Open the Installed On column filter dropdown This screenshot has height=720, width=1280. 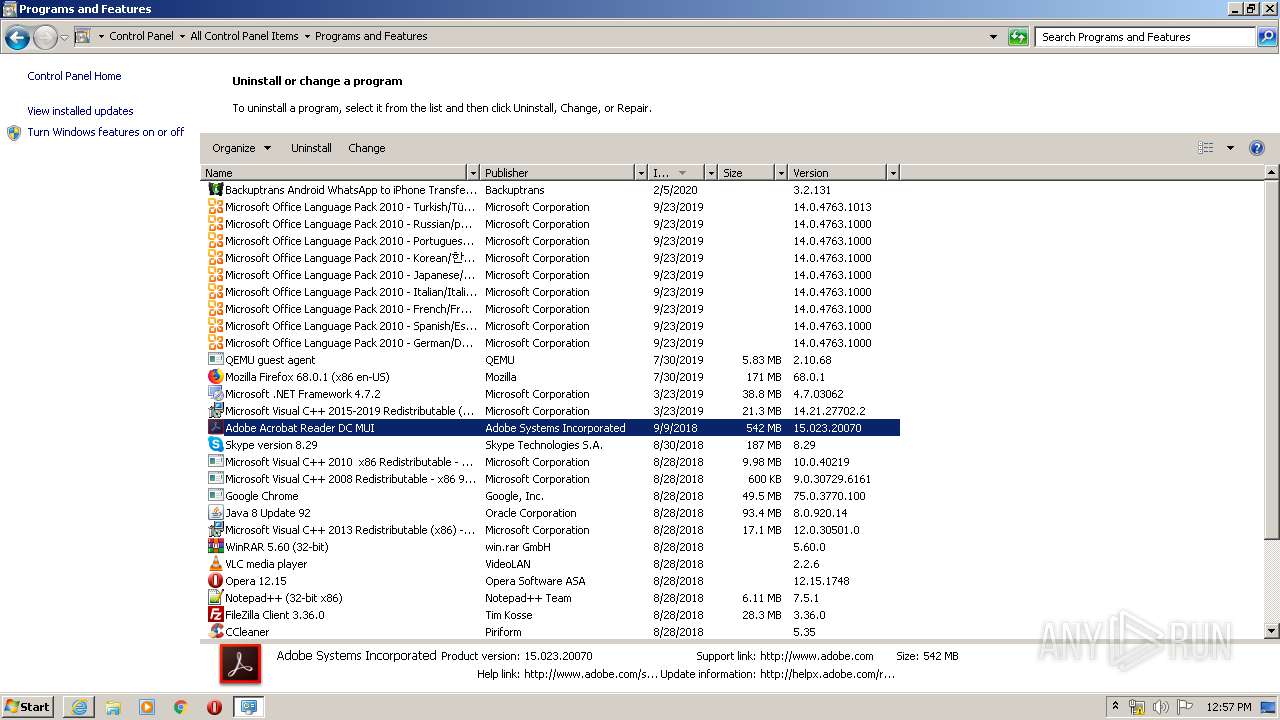711,173
